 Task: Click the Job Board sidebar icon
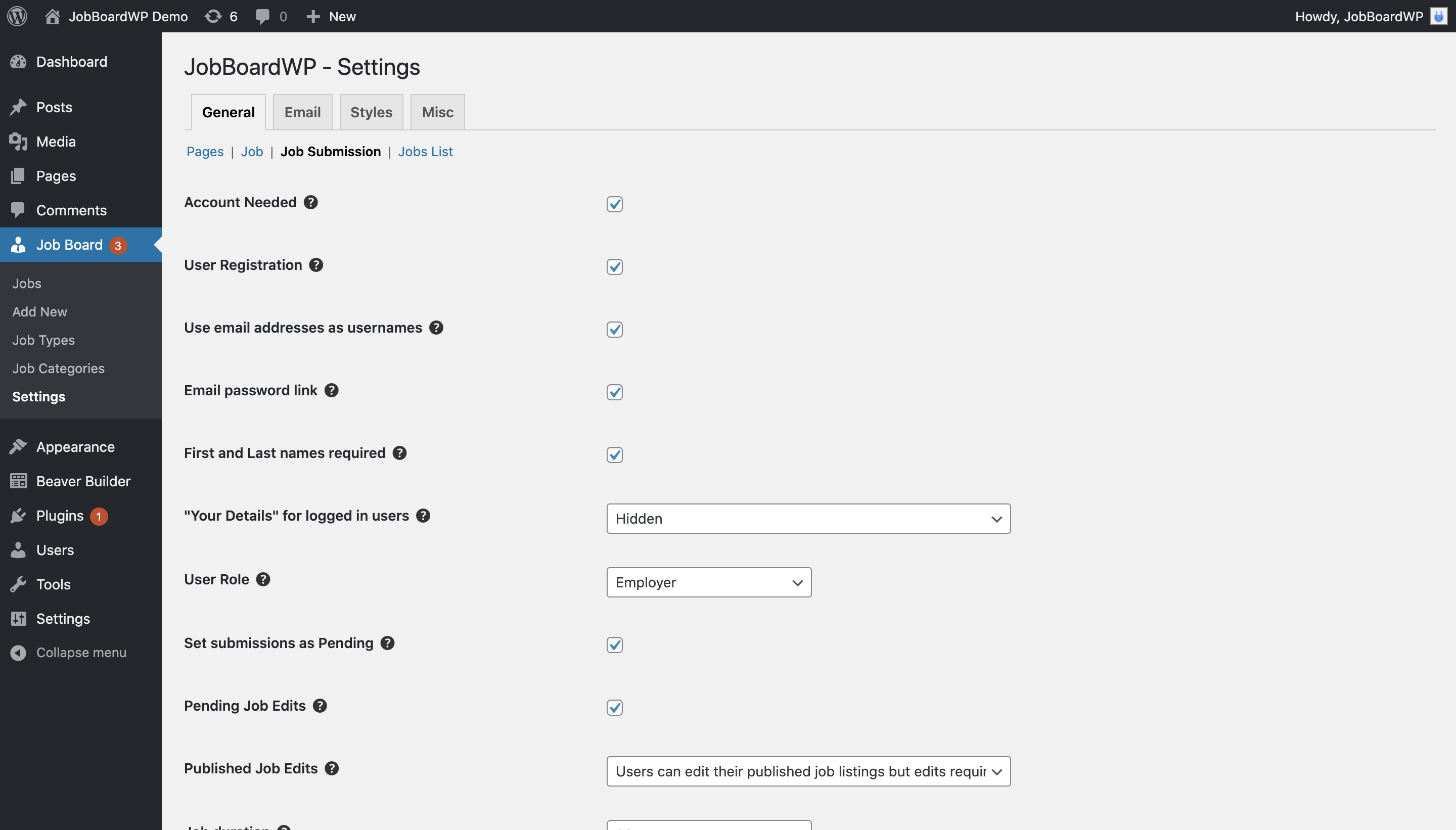(x=18, y=244)
